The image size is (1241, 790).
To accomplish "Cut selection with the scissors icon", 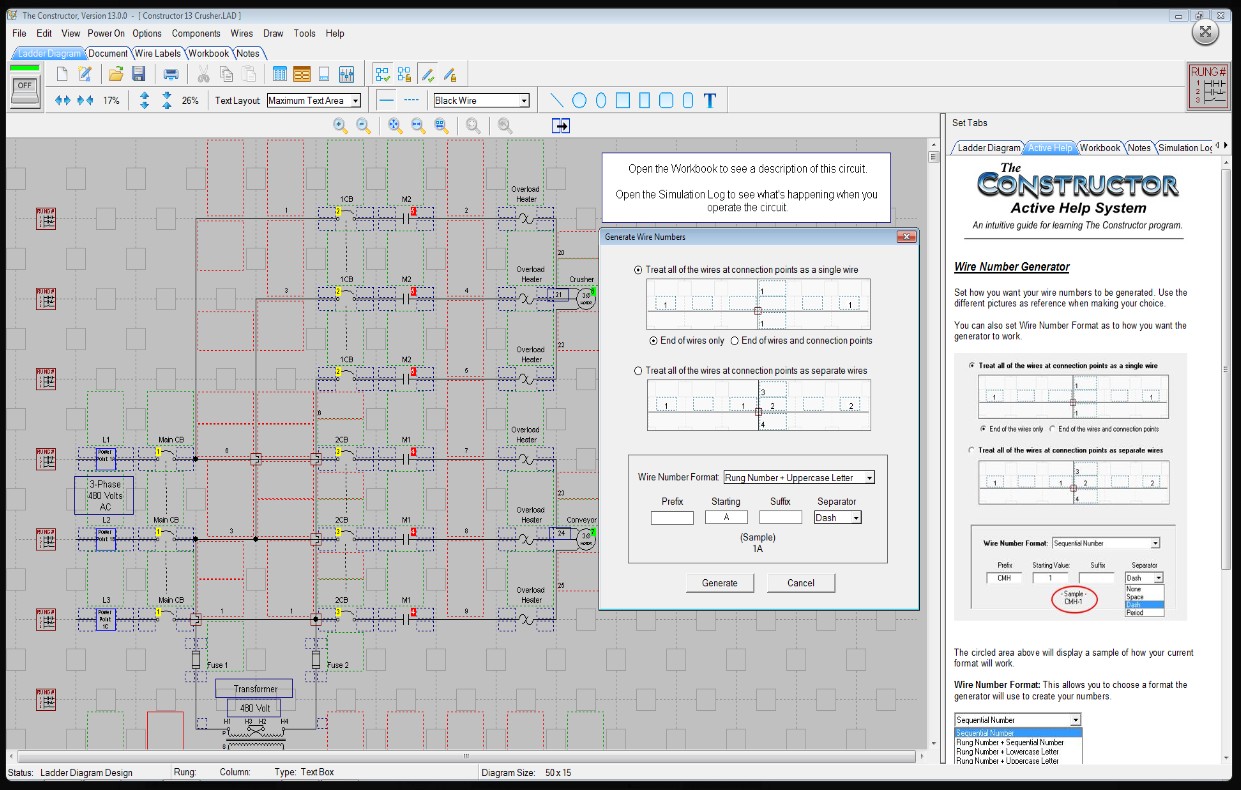I will click(x=203, y=74).
